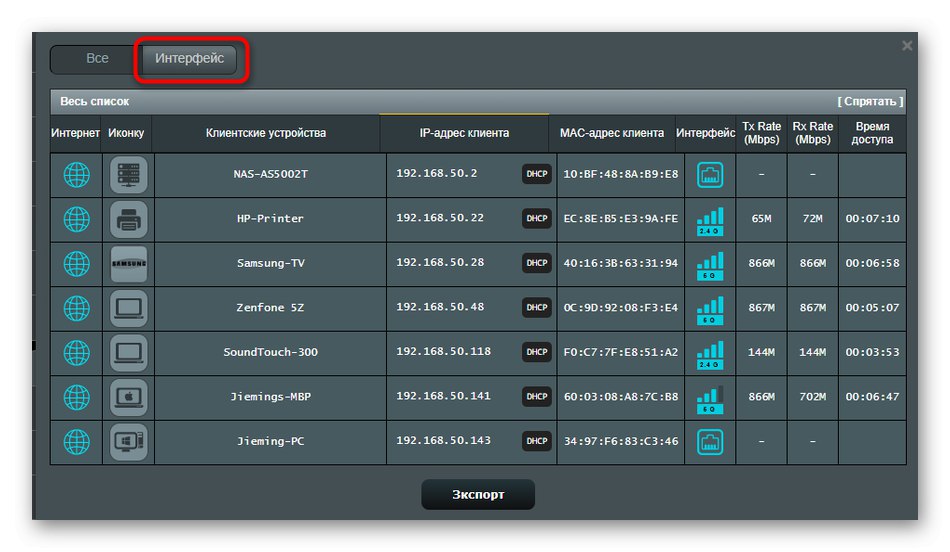Screen dimensions: 950x552
Task: Sort by MAC-адрес клиента column header
Action: pyautogui.click(x=611, y=133)
